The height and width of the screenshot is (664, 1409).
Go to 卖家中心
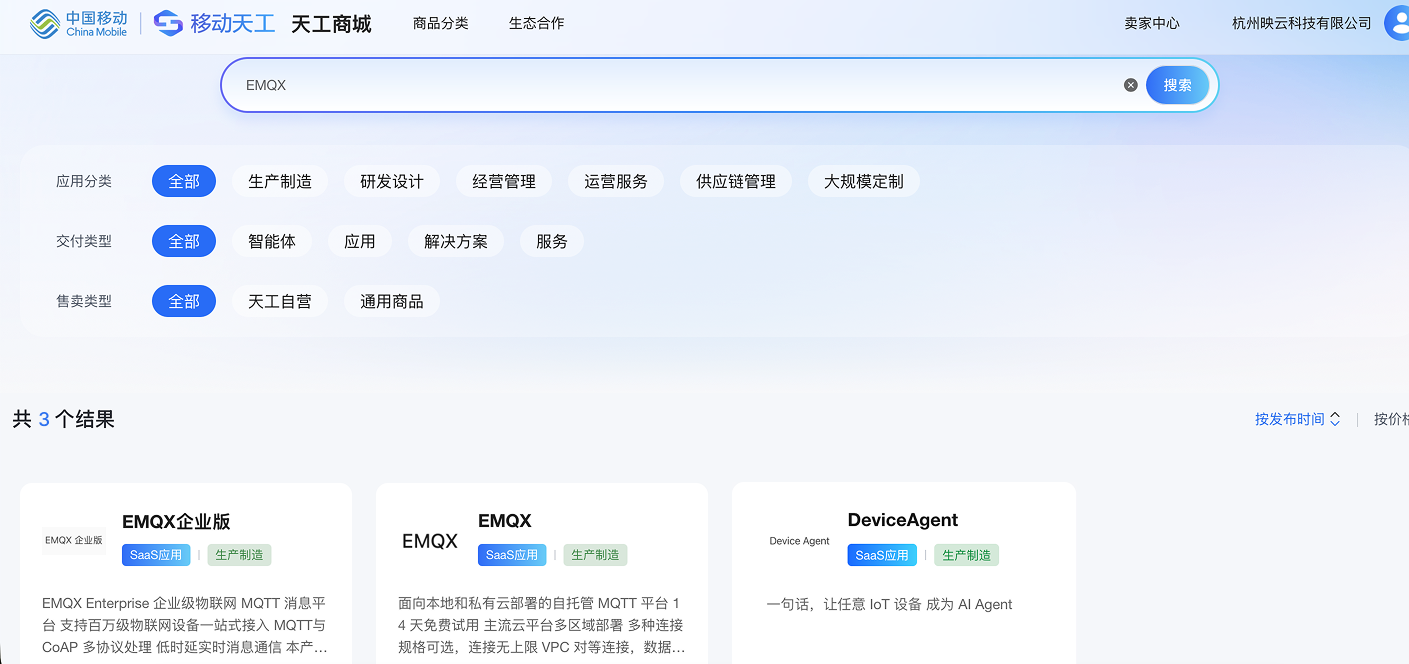pos(1152,23)
